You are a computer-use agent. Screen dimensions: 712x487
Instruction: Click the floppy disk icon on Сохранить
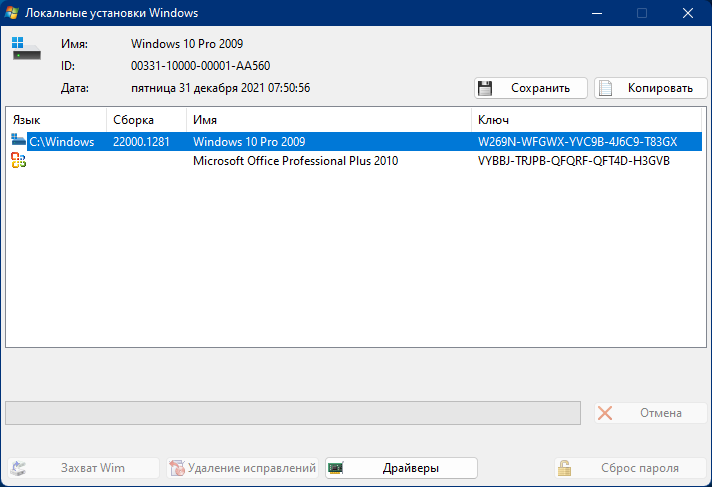pos(485,88)
